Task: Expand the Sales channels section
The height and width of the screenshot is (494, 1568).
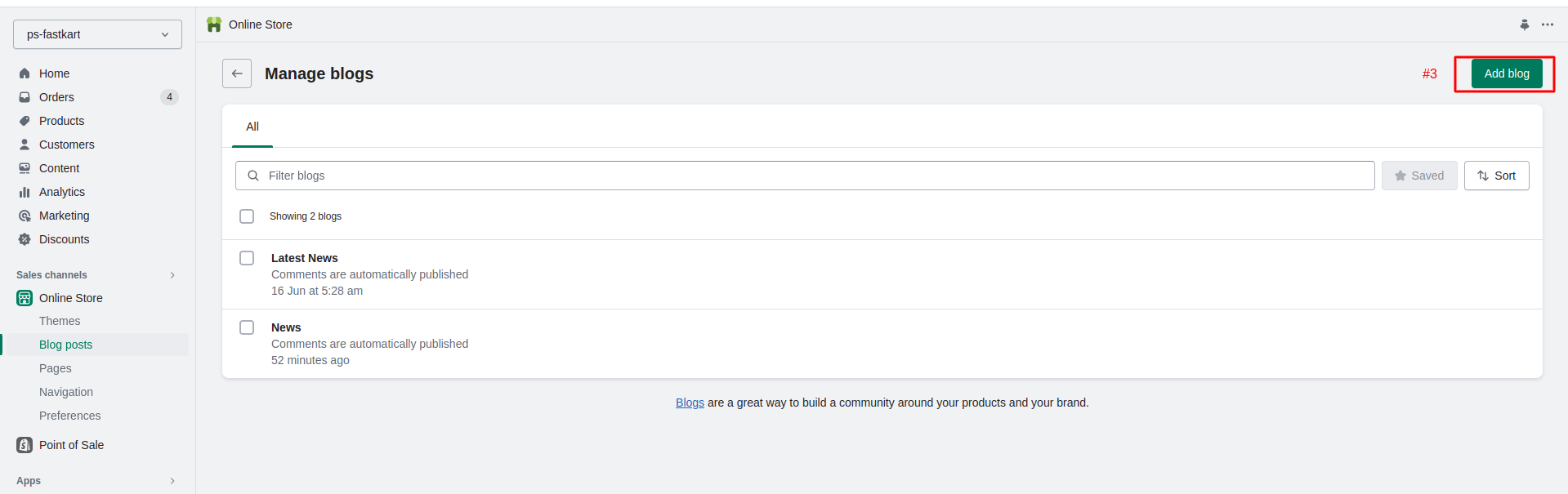Action: pyautogui.click(x=172, y=275)
